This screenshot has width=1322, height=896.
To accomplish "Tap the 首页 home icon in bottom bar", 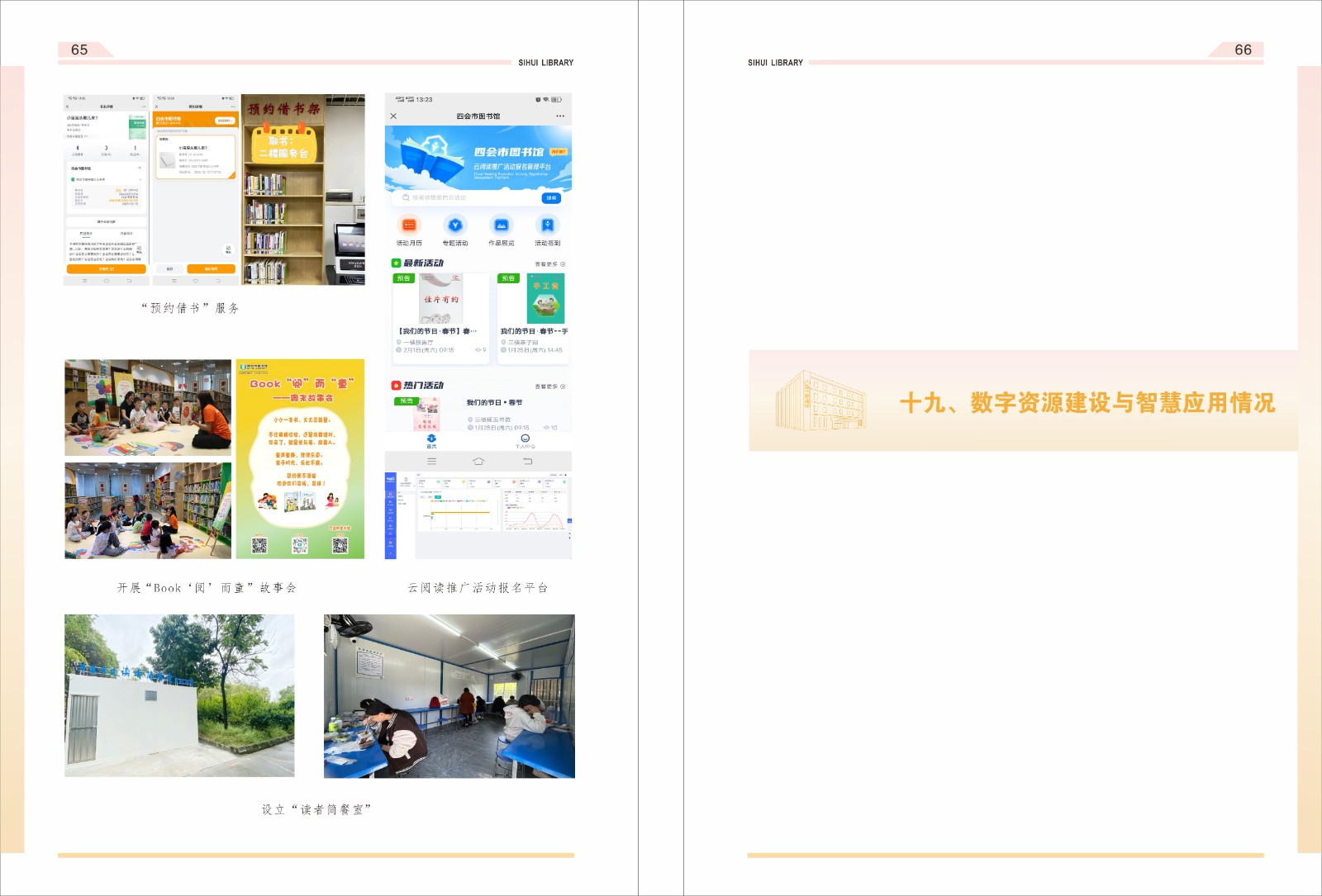I will click(x=431, y=441).
